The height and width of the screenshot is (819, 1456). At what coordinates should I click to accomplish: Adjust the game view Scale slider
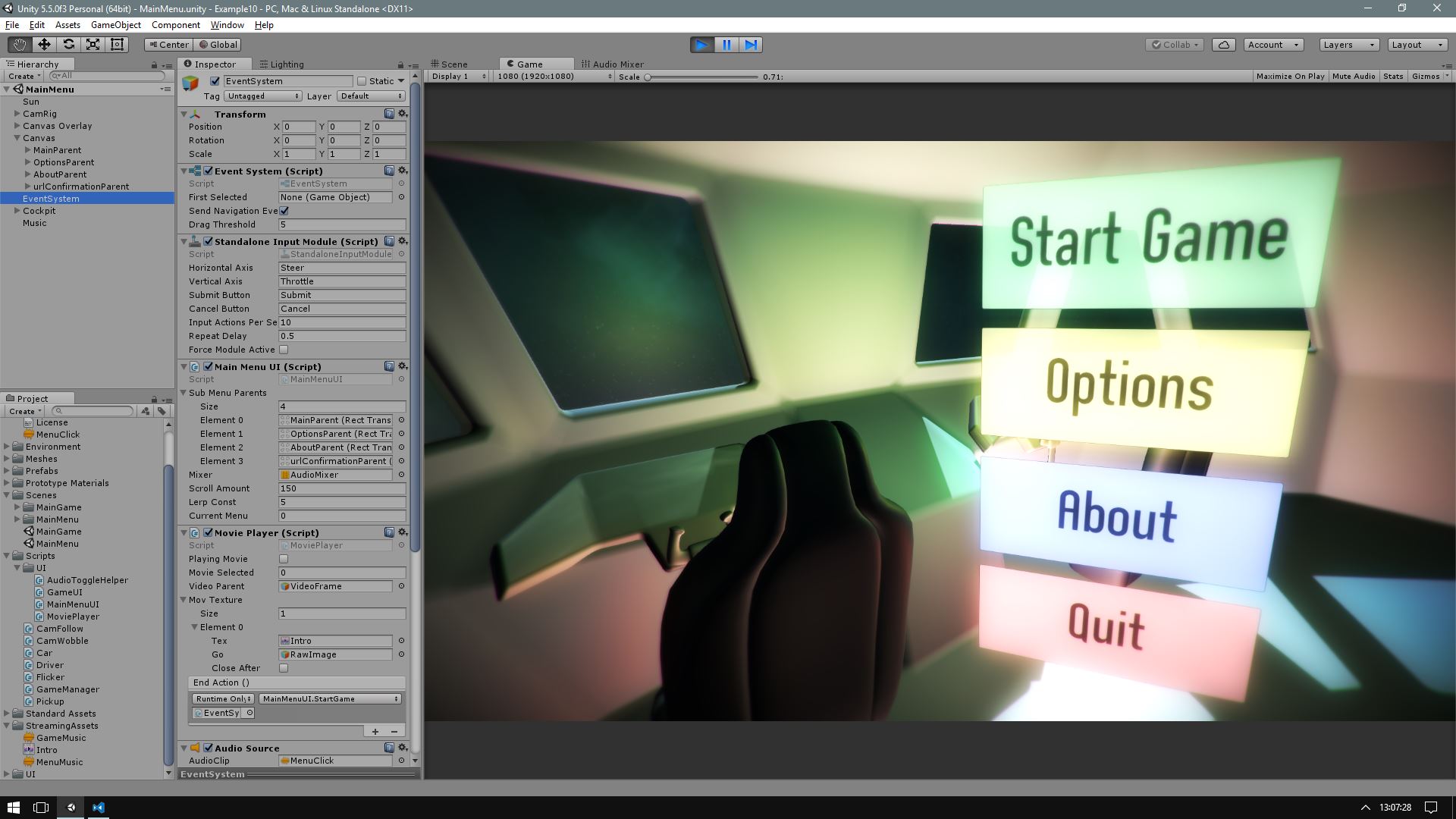click(648, 77)
